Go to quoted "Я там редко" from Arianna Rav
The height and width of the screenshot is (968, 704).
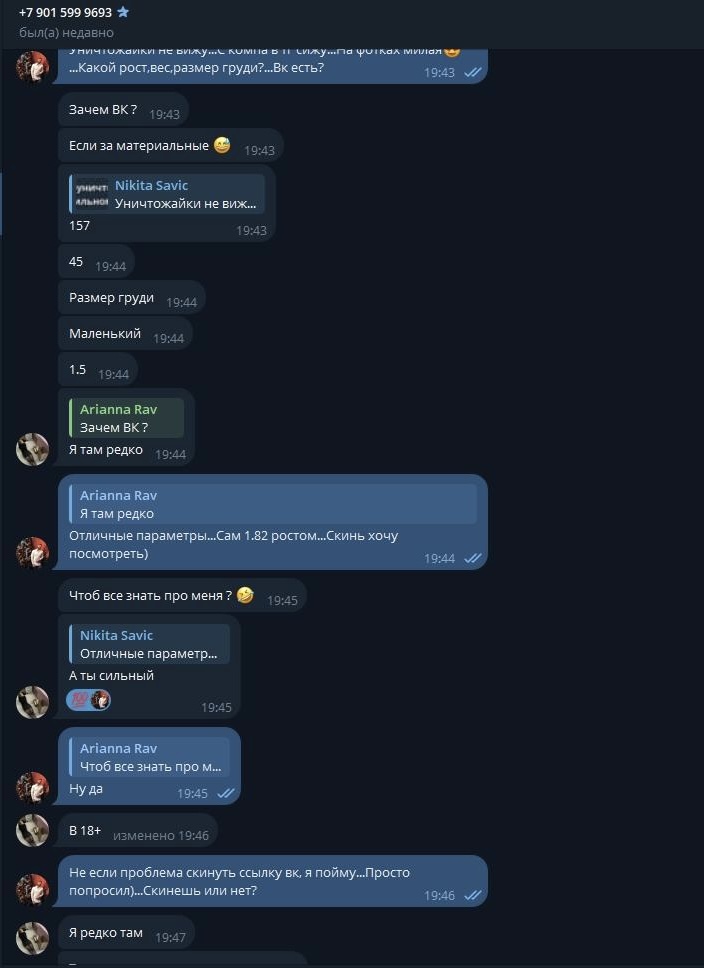point(272,504)
